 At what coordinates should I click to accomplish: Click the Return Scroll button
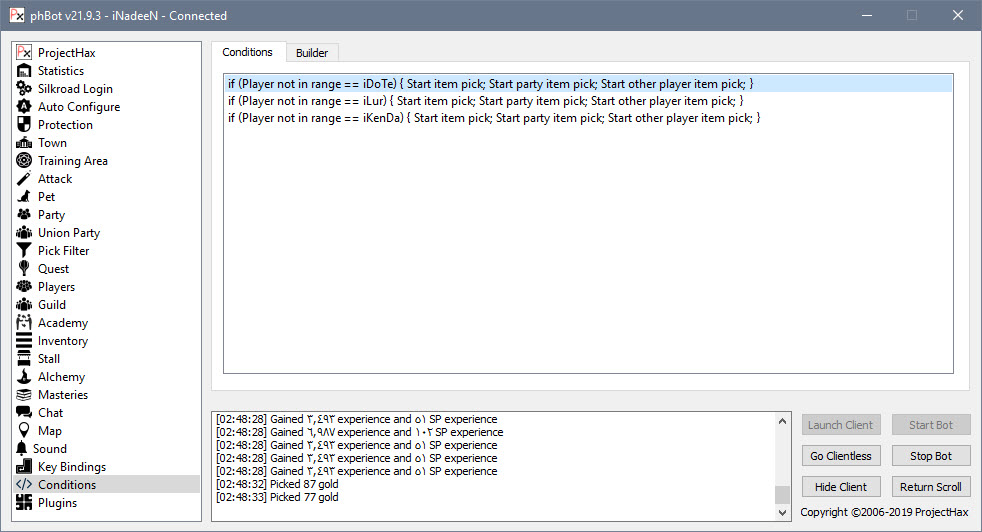coord(930,487)
